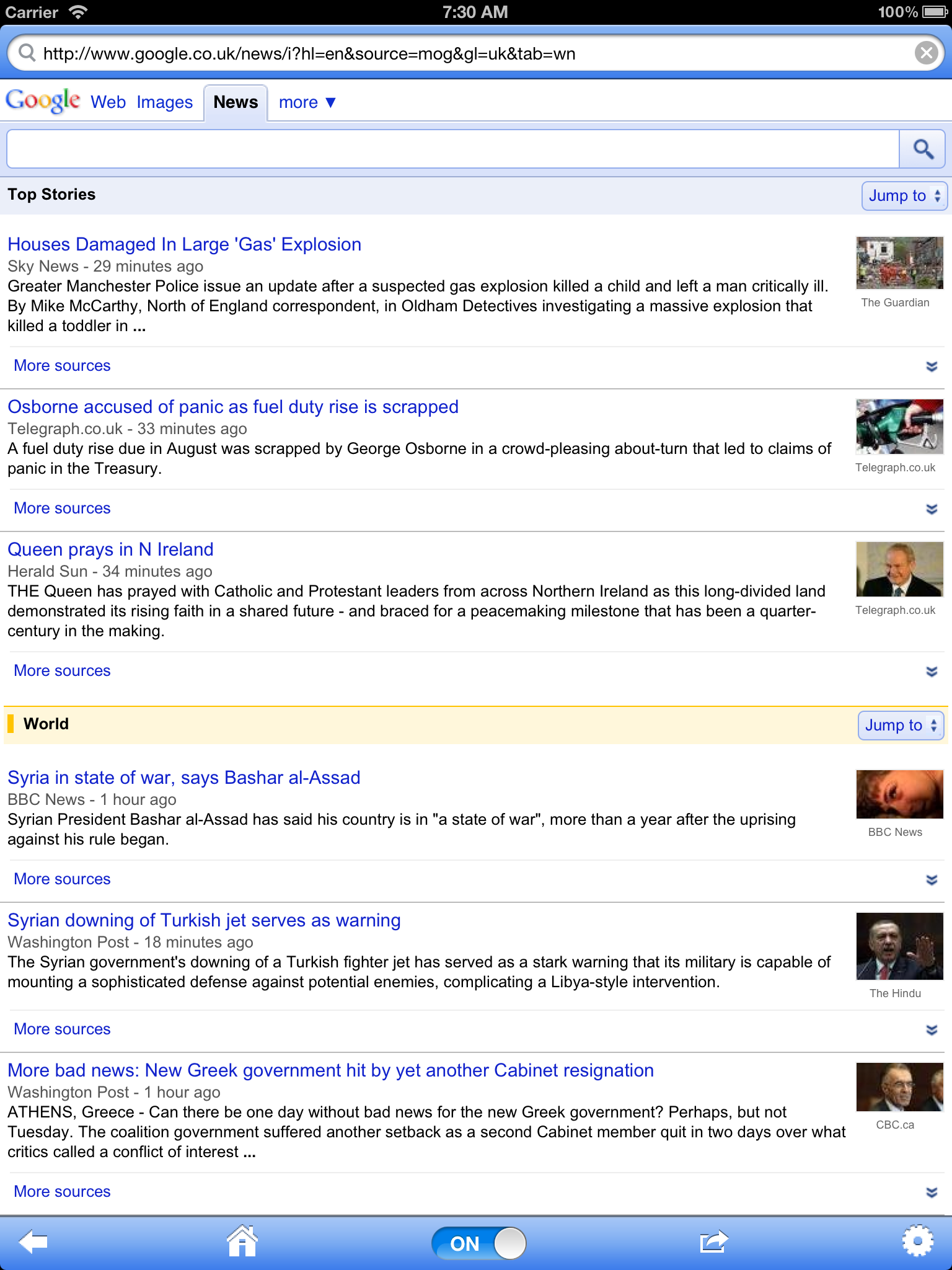Expand chevron for Greek government sources

click(931, 1192)
